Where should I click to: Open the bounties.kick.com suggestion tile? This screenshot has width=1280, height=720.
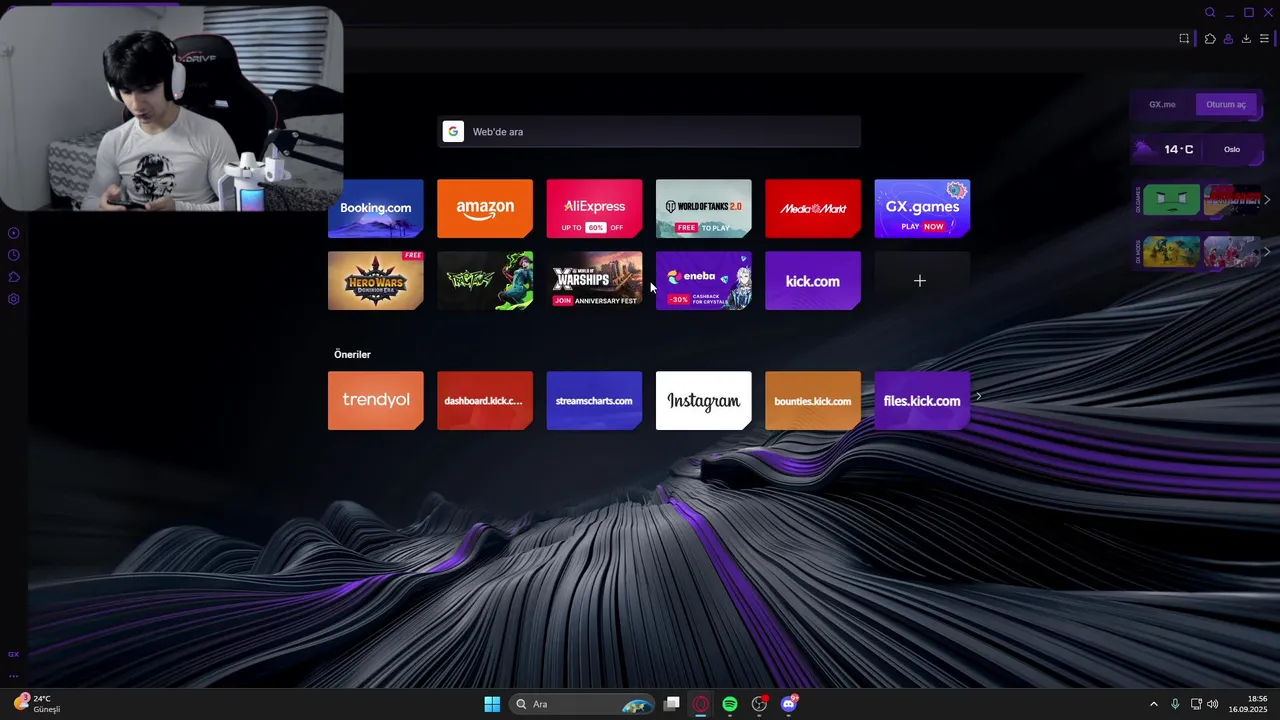coord(813,401)
